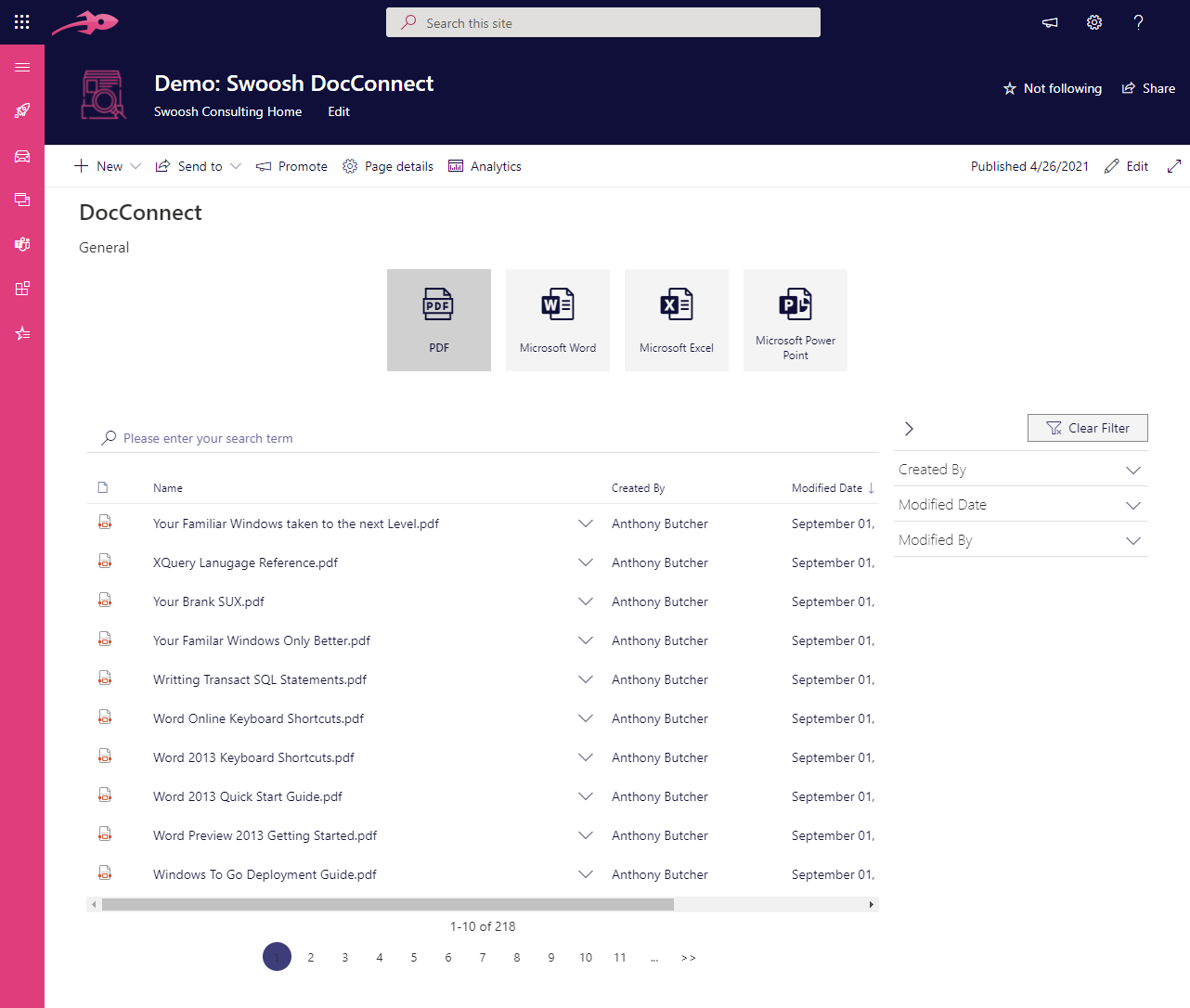
Task: Open the megaphone notifications icon
Action: pos(1050,22)
